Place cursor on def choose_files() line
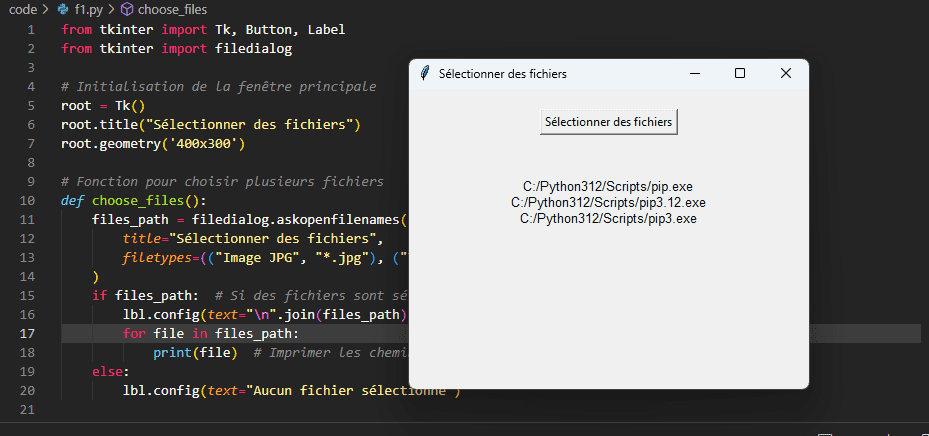 click(x=134, y=200)
